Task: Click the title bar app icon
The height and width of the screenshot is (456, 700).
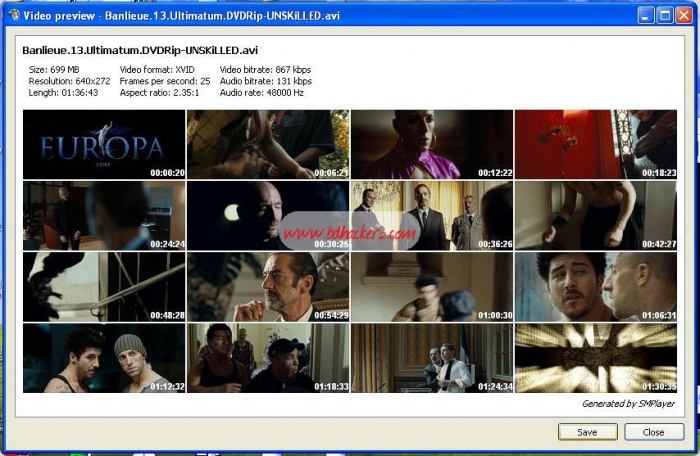Action: (x=14, y=15)
